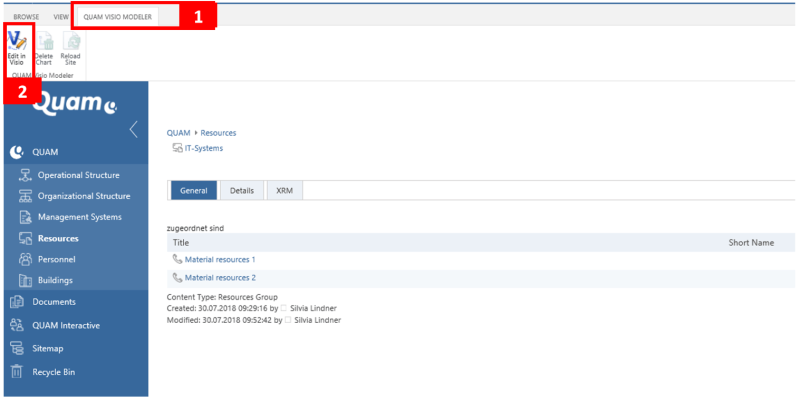Screen dimensions: 800x403
Task: Open Sitemap in the sidebar
Action: (47, 348)
